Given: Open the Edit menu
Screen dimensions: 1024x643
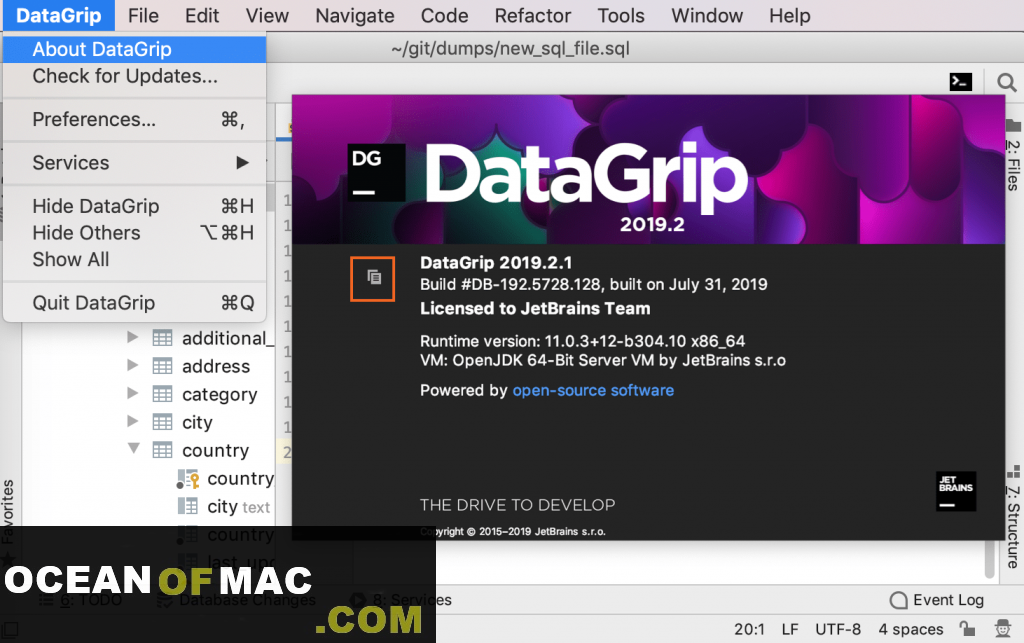Looking at the screenshot, I should 202,16.
